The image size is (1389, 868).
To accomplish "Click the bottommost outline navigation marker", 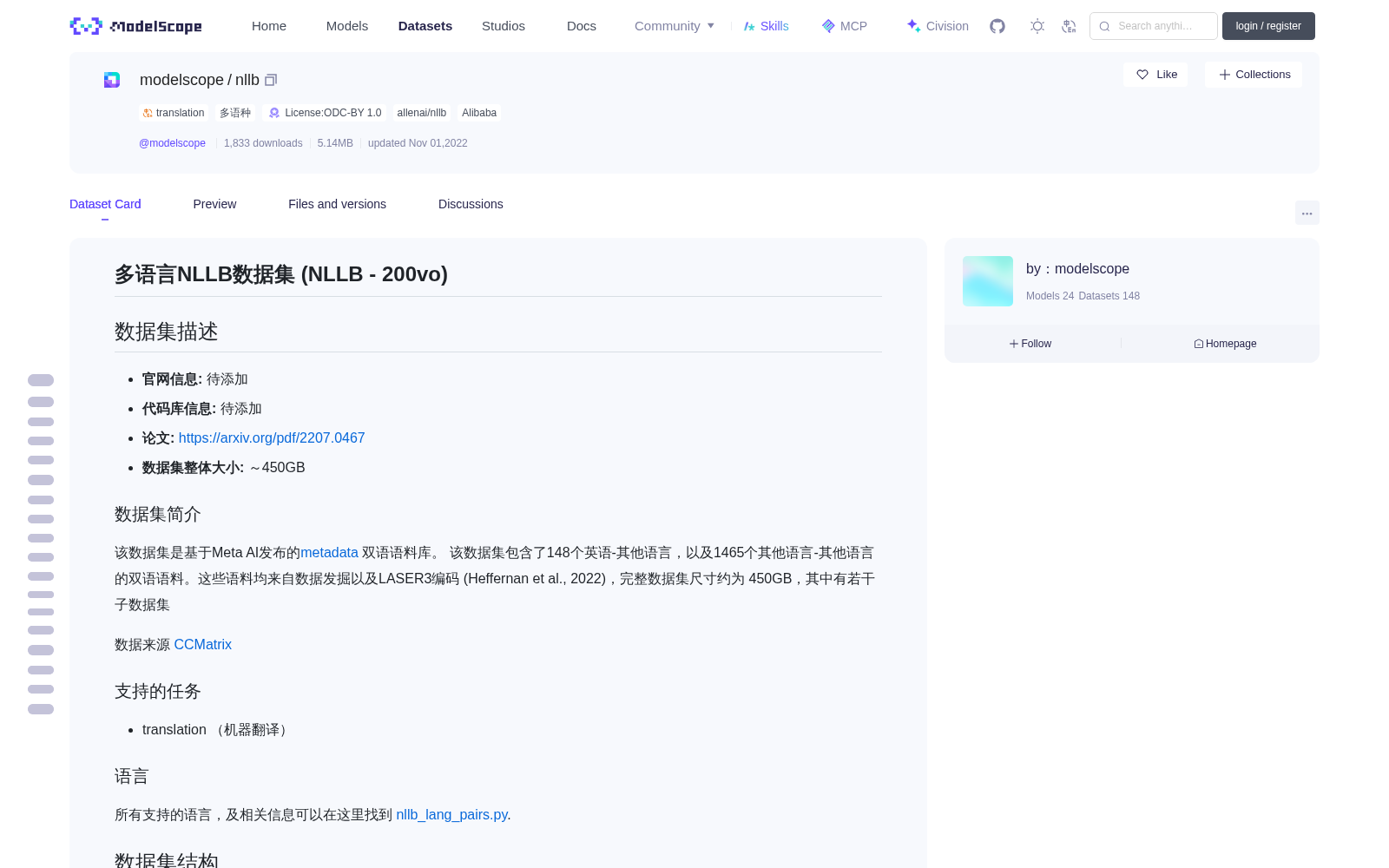I will point(41,709).
